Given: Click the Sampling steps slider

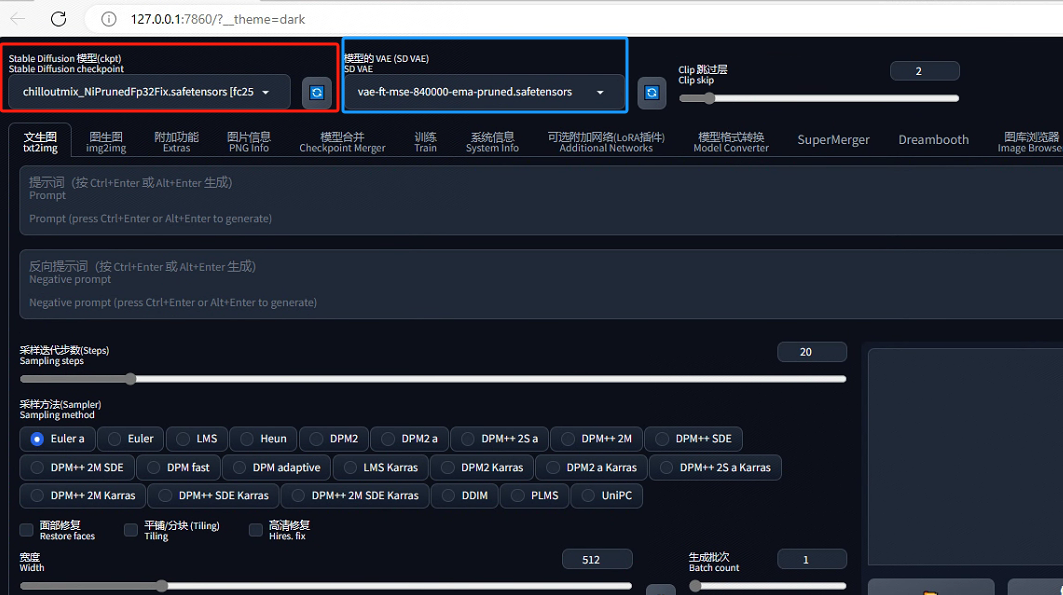Looking at the screenshot, I should click(x=130, y=379).
